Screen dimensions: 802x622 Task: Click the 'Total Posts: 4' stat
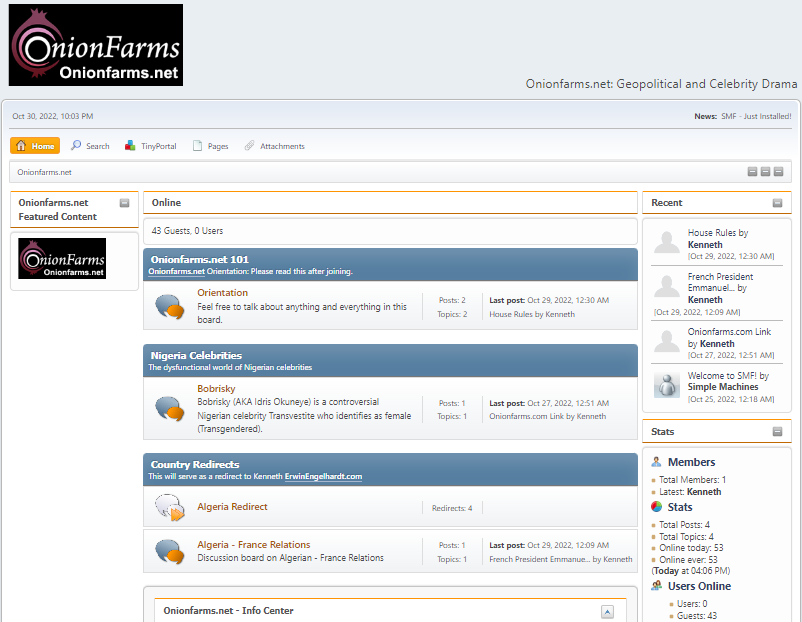[684, 525]
